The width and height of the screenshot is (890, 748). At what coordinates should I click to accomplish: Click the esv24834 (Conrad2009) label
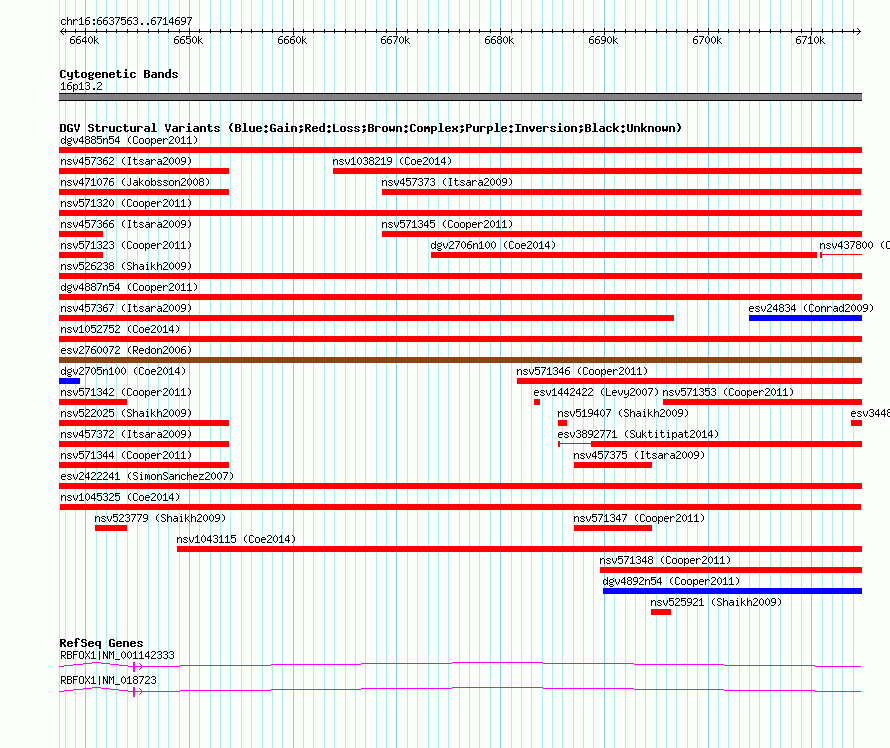coord(811,308)
